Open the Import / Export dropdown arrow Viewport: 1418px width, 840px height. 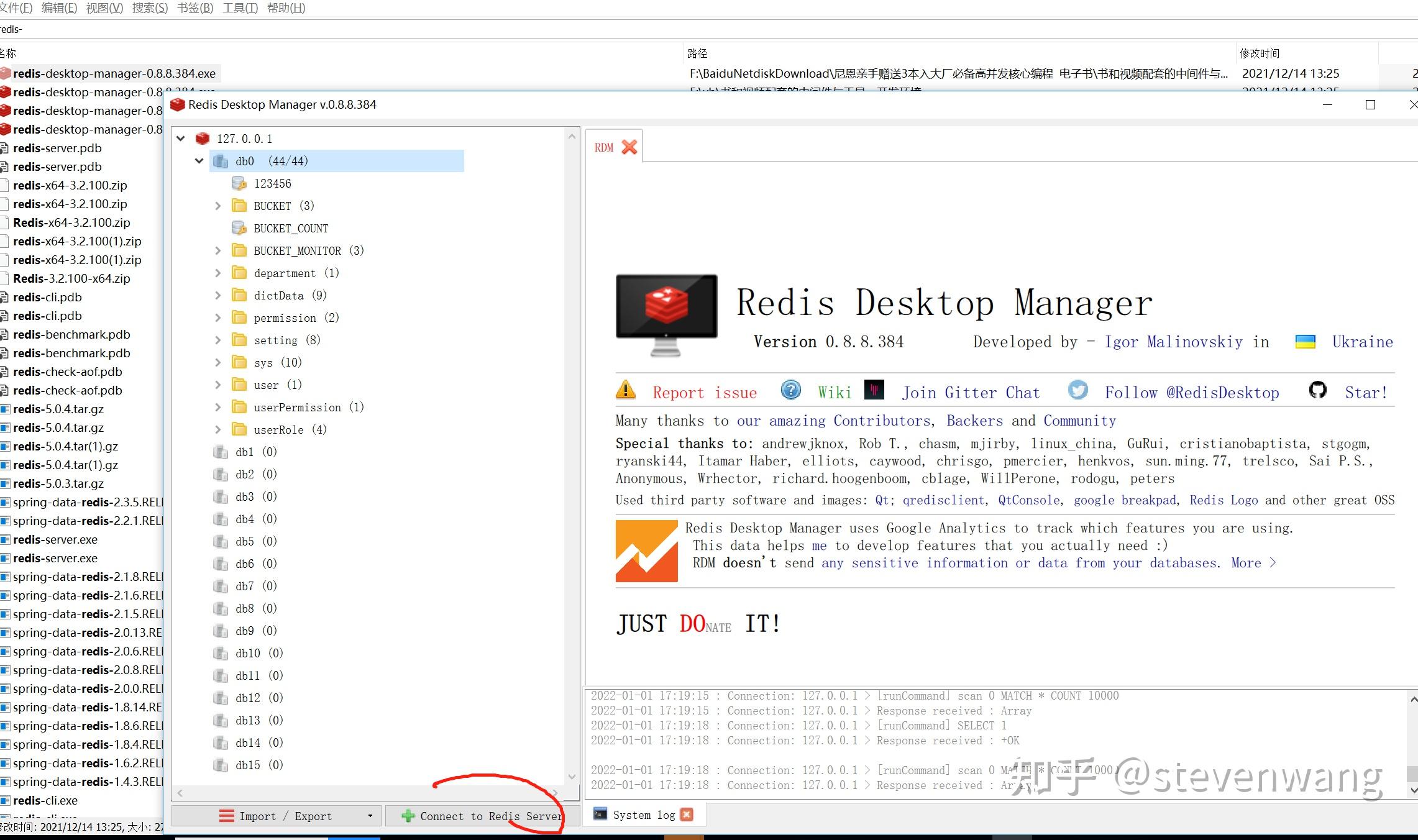tap(370, 816)
